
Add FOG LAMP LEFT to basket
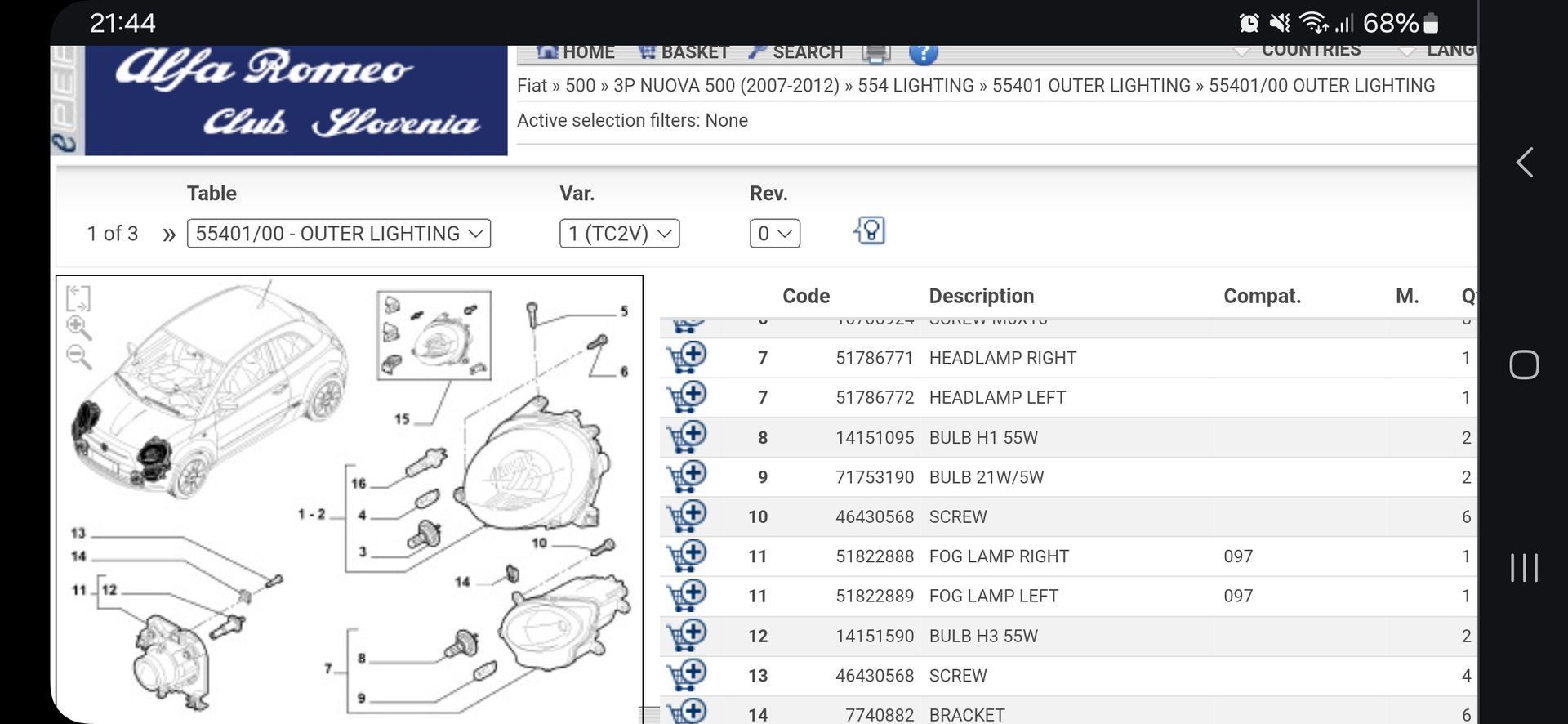coord(687,596)
